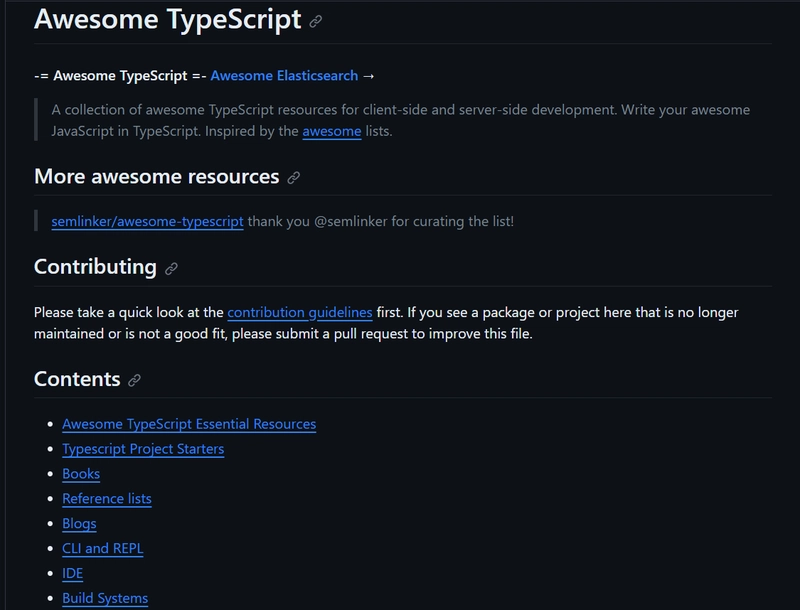Screen dimensions: 800x610
Task: Click anchor link icon beside More awesome resources
Action: [x=293, y=177]
